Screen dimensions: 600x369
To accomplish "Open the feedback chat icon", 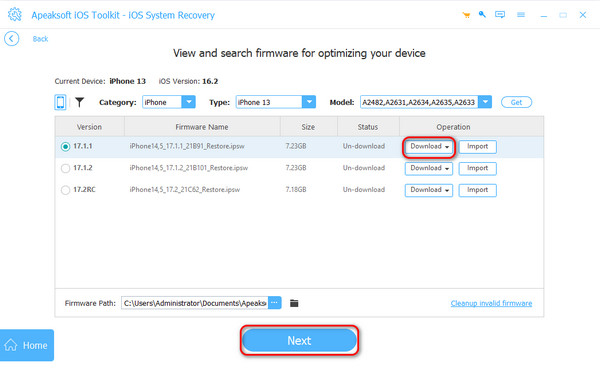I will (x=500, y=15).
